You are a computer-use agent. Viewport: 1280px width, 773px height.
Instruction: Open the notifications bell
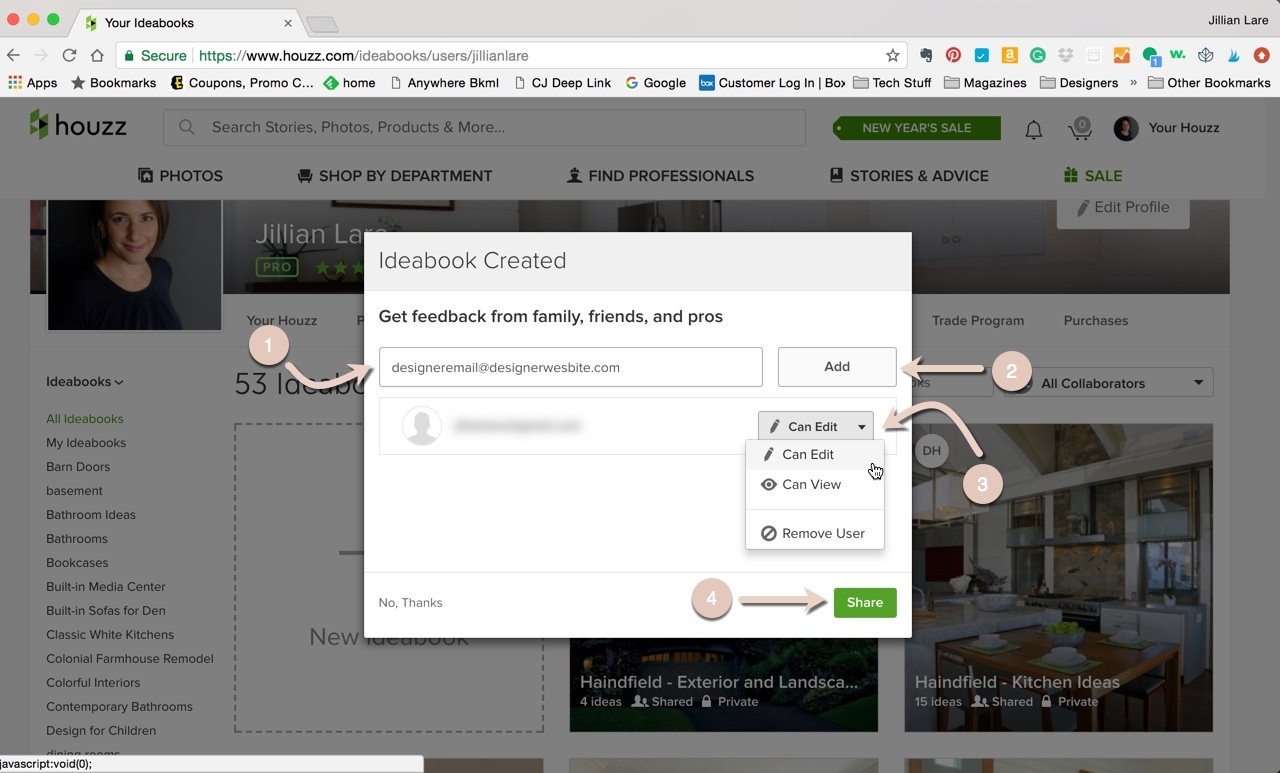click(x=1033, y=129)
